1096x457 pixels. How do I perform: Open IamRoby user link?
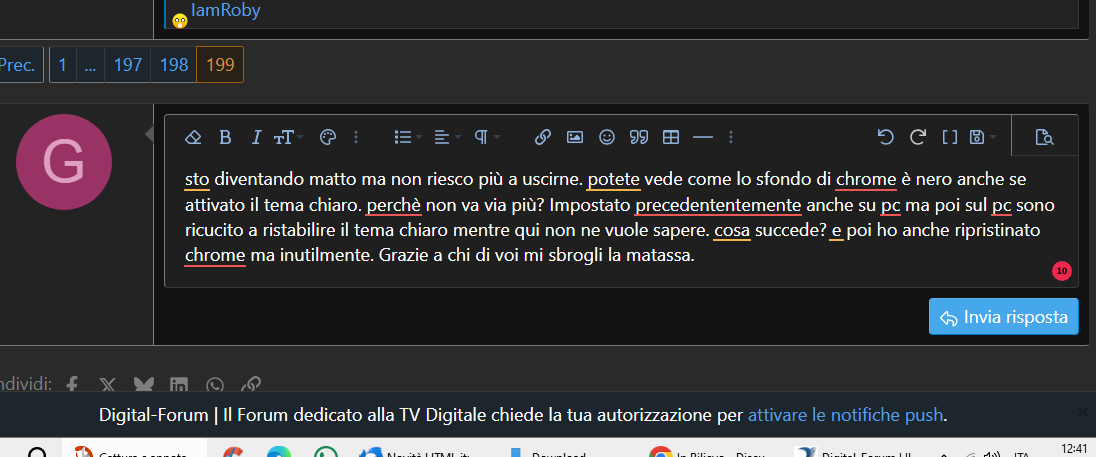click(x=225, y=10)
